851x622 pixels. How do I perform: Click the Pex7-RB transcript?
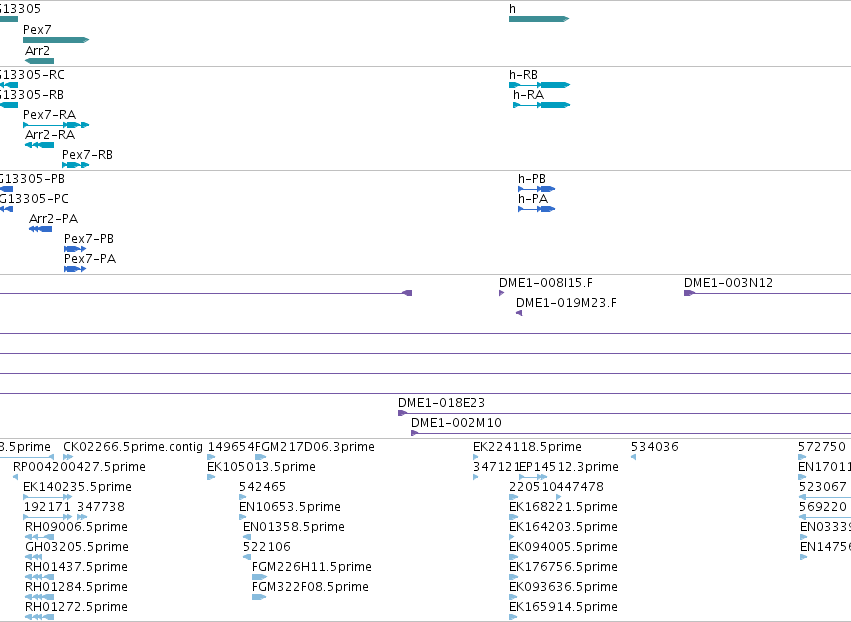[x=75, y=165]
